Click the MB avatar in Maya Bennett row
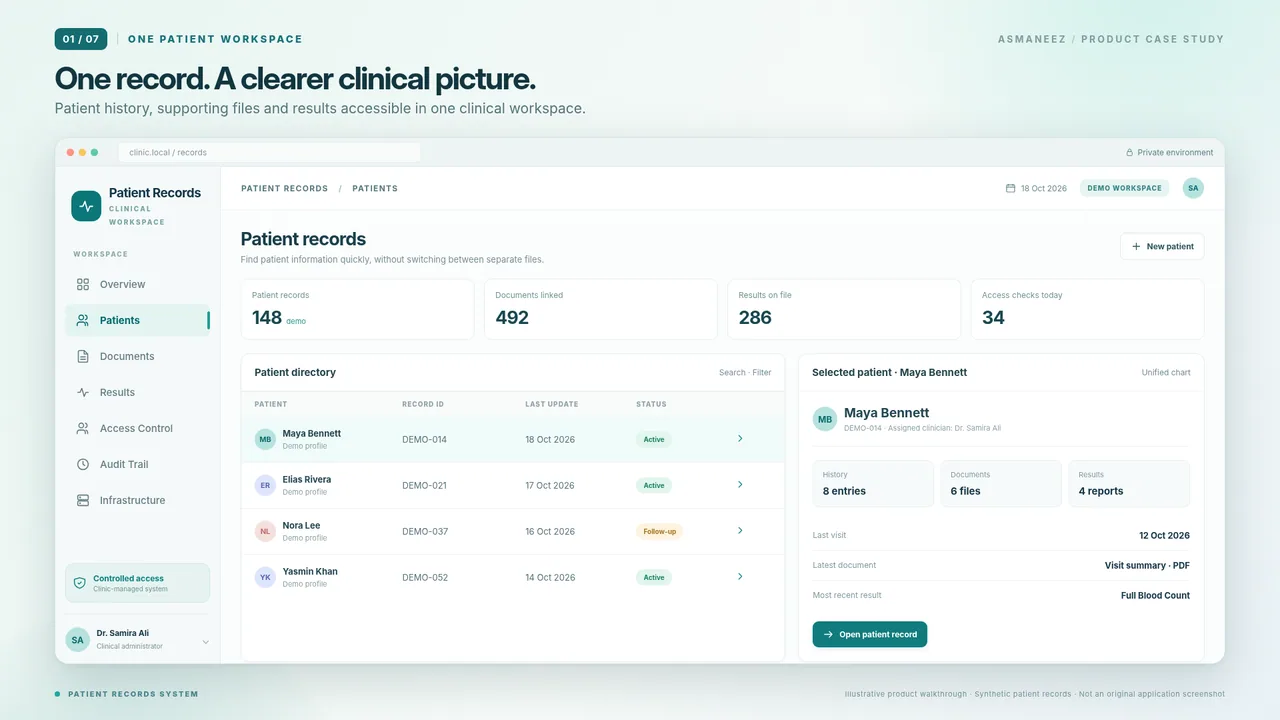Screen dimensions: 1280x720 click(x=265, y=439)
